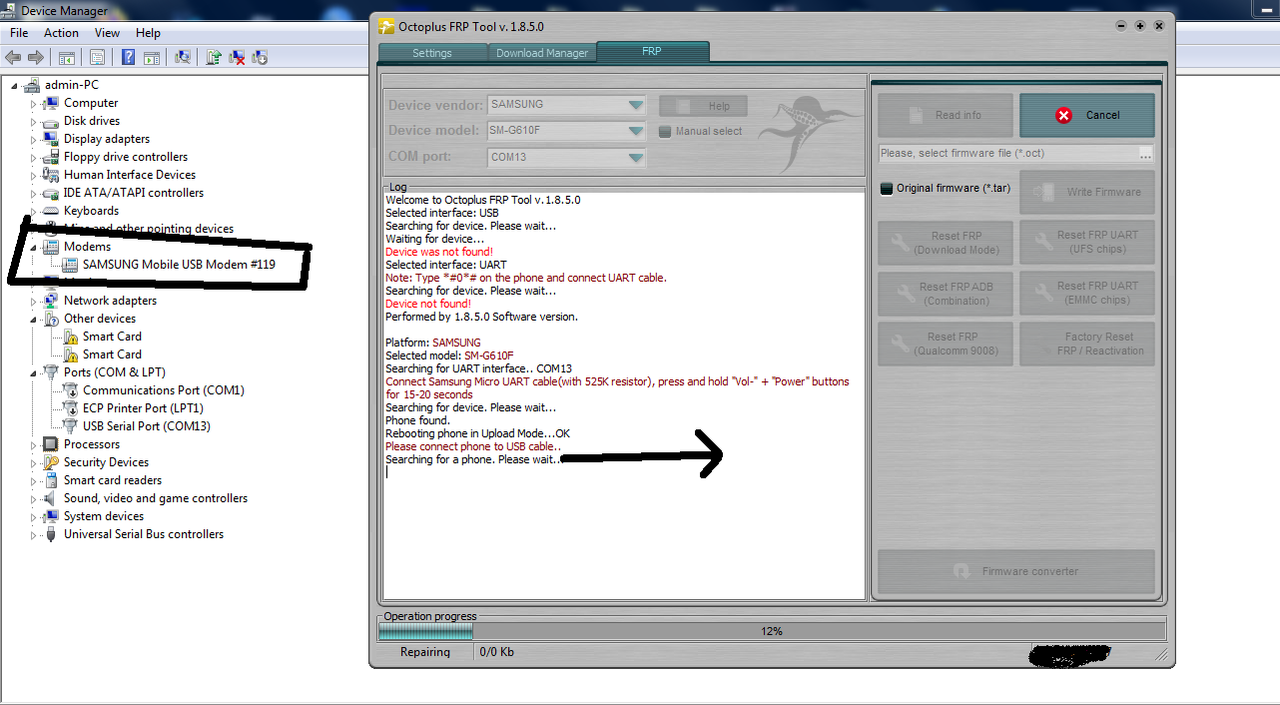Click the blue Help question mark icon

[x=129, y=58]
